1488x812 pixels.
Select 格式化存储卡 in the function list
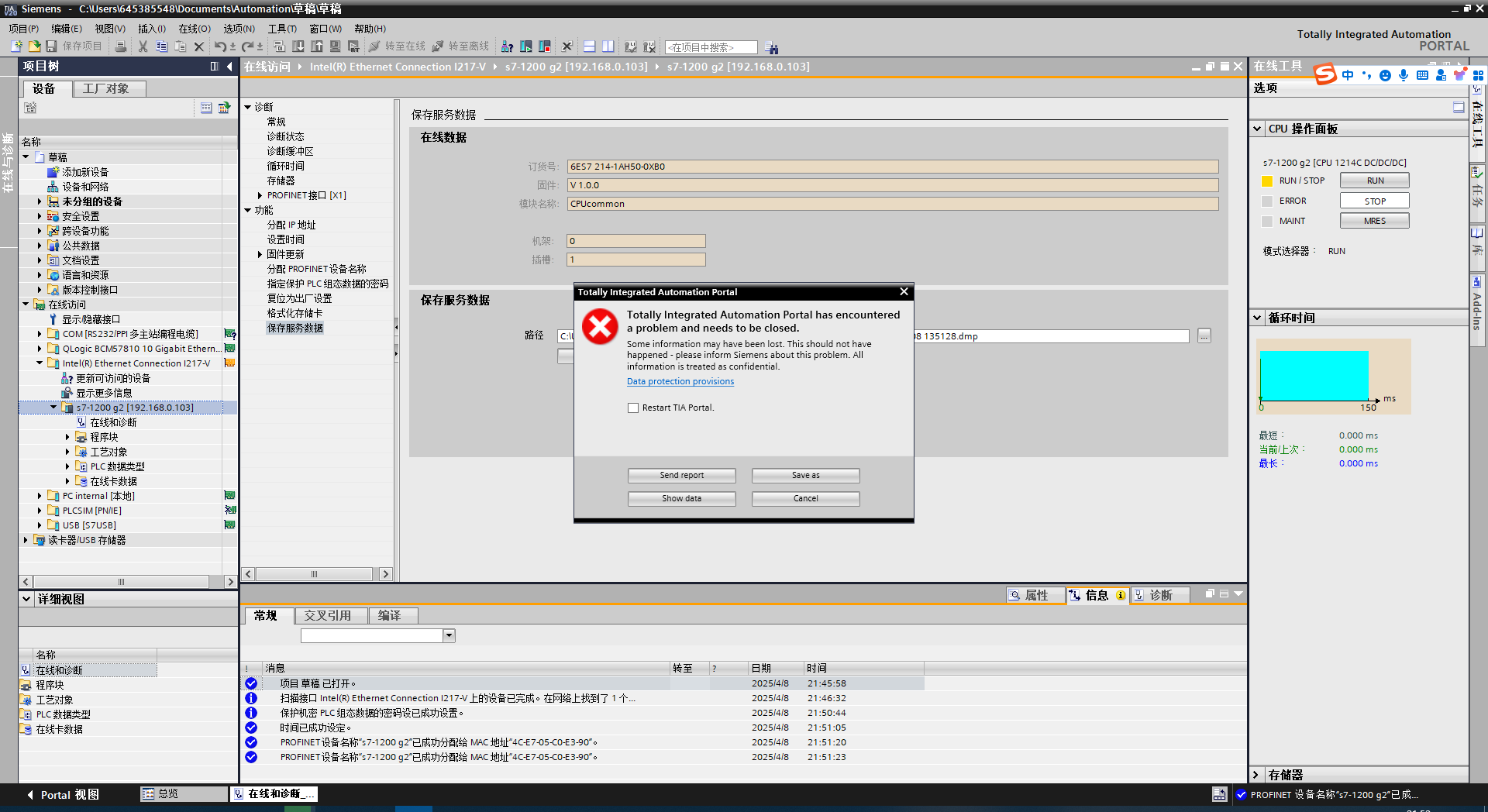point(294,313)
